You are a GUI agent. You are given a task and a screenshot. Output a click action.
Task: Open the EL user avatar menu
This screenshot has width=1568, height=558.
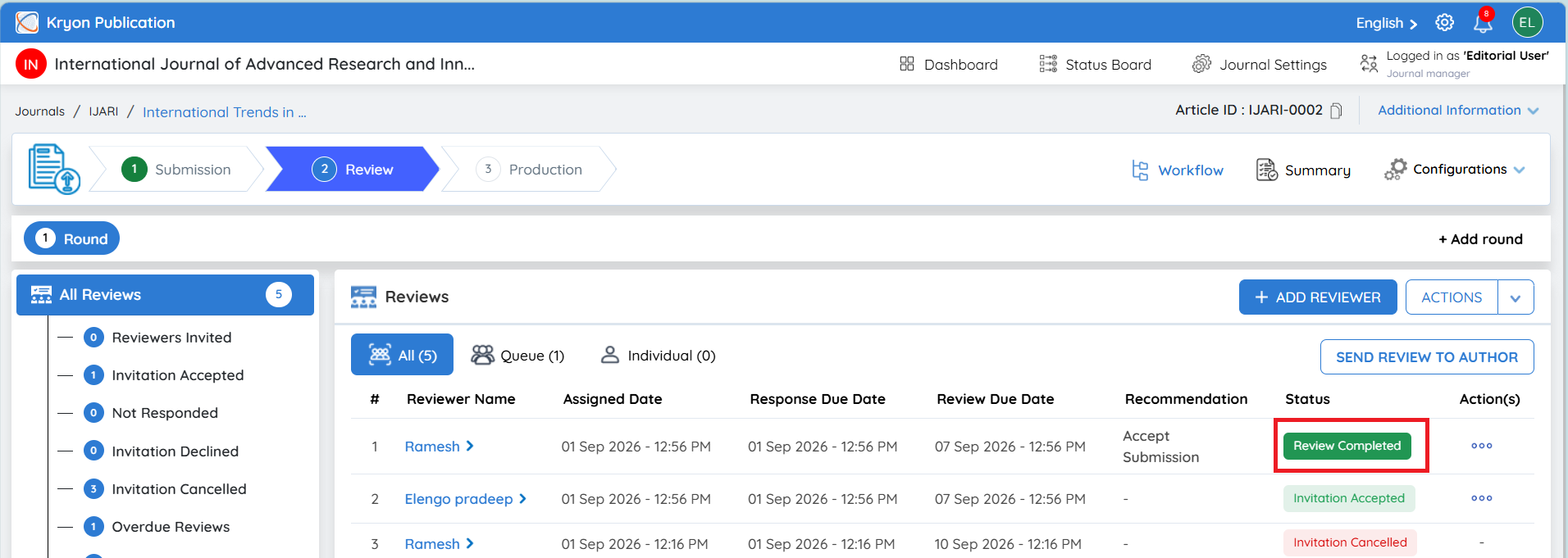[1527, 23]
